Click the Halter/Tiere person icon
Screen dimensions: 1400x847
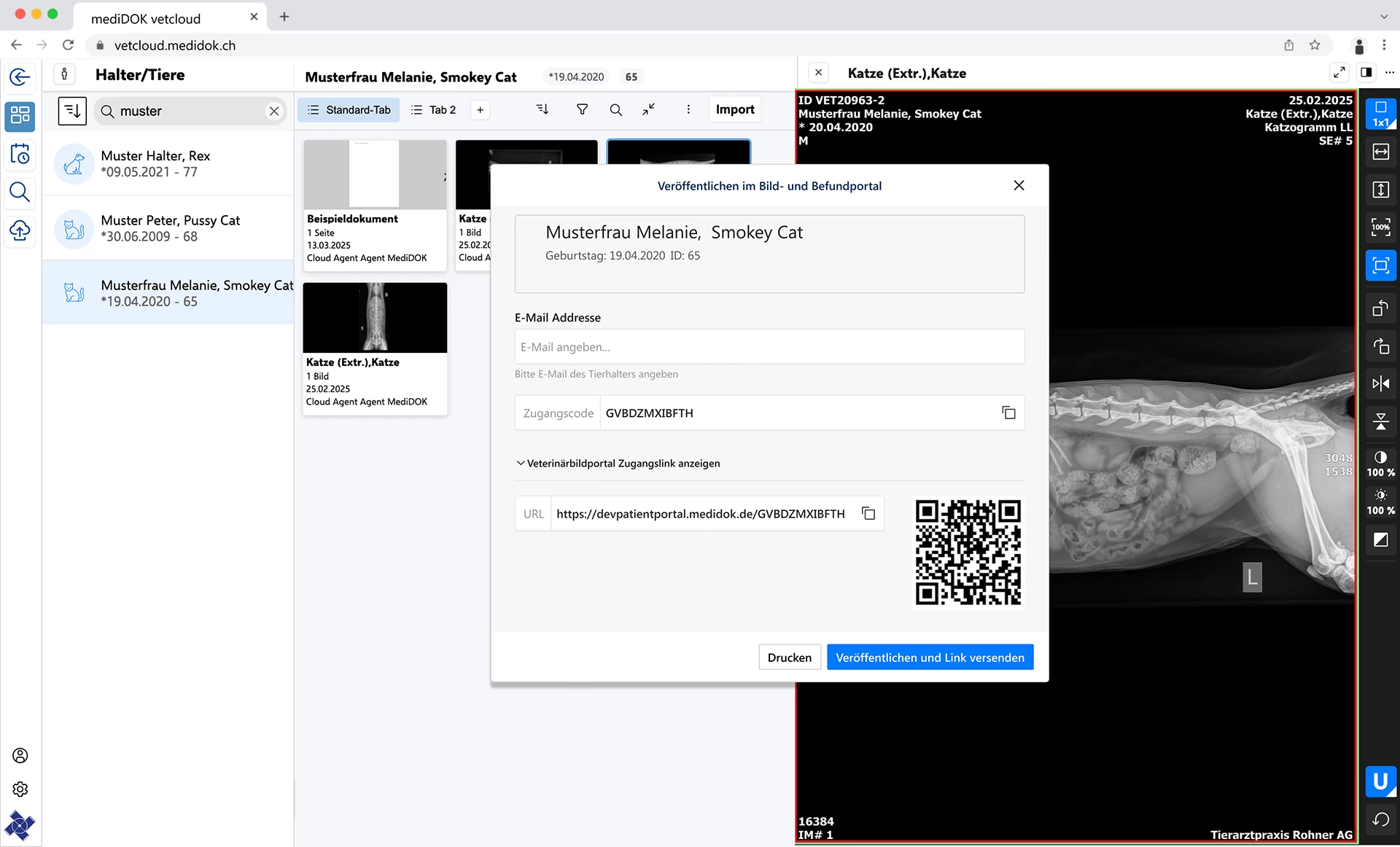click(64, 74)
